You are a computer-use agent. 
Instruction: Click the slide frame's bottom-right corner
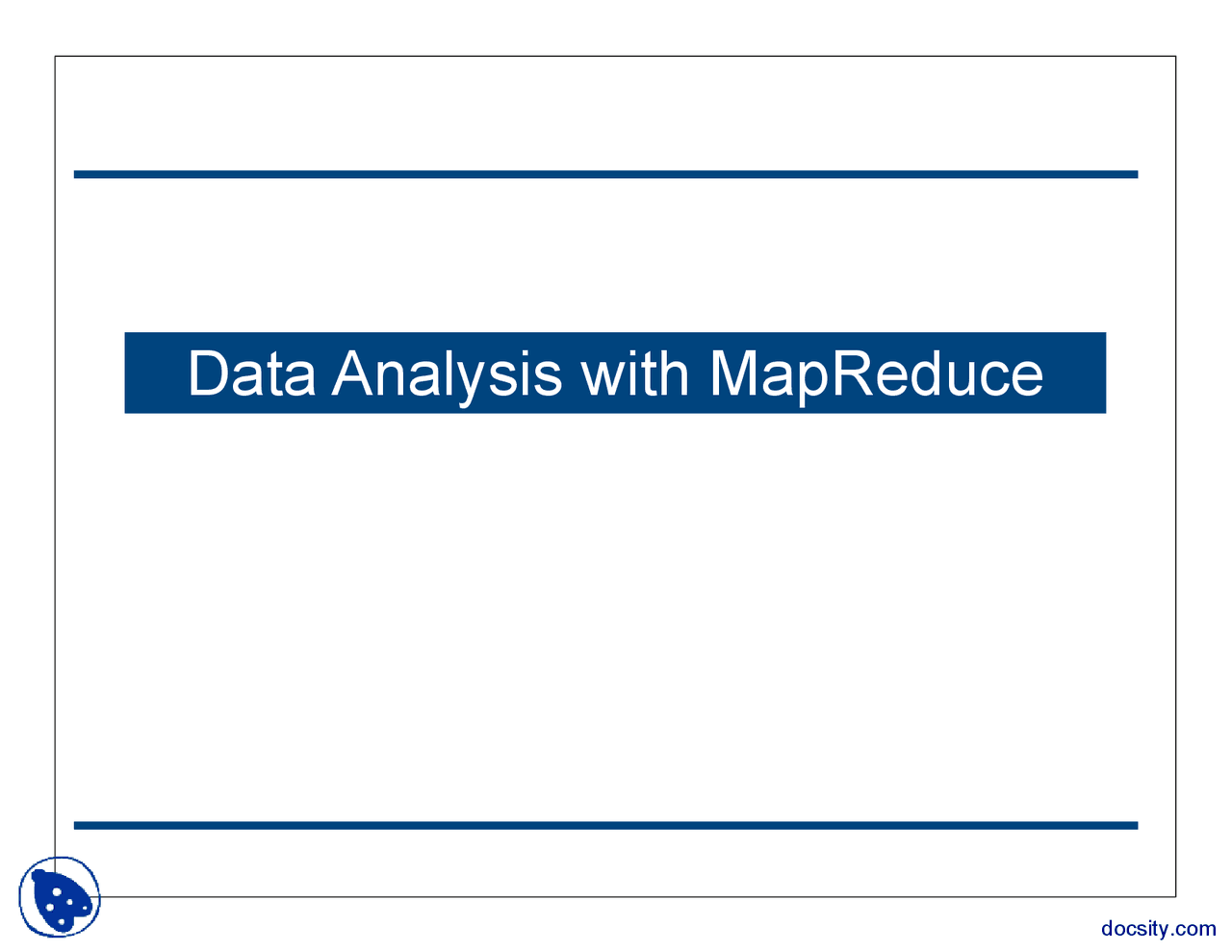1175,896
